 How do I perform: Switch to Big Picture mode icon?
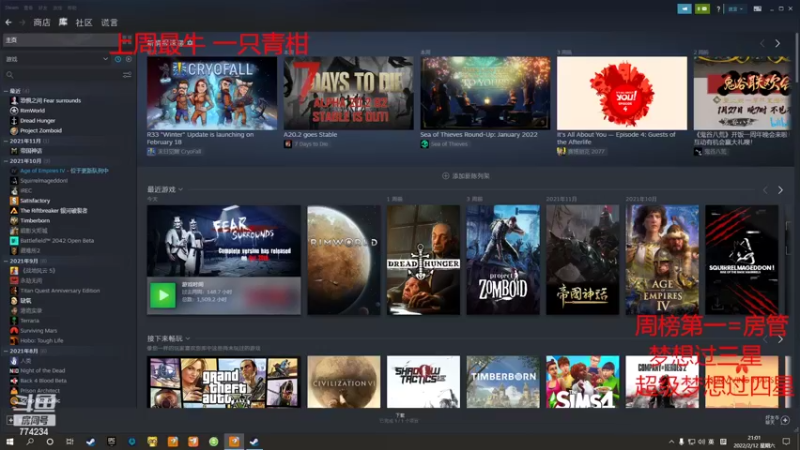758,9
